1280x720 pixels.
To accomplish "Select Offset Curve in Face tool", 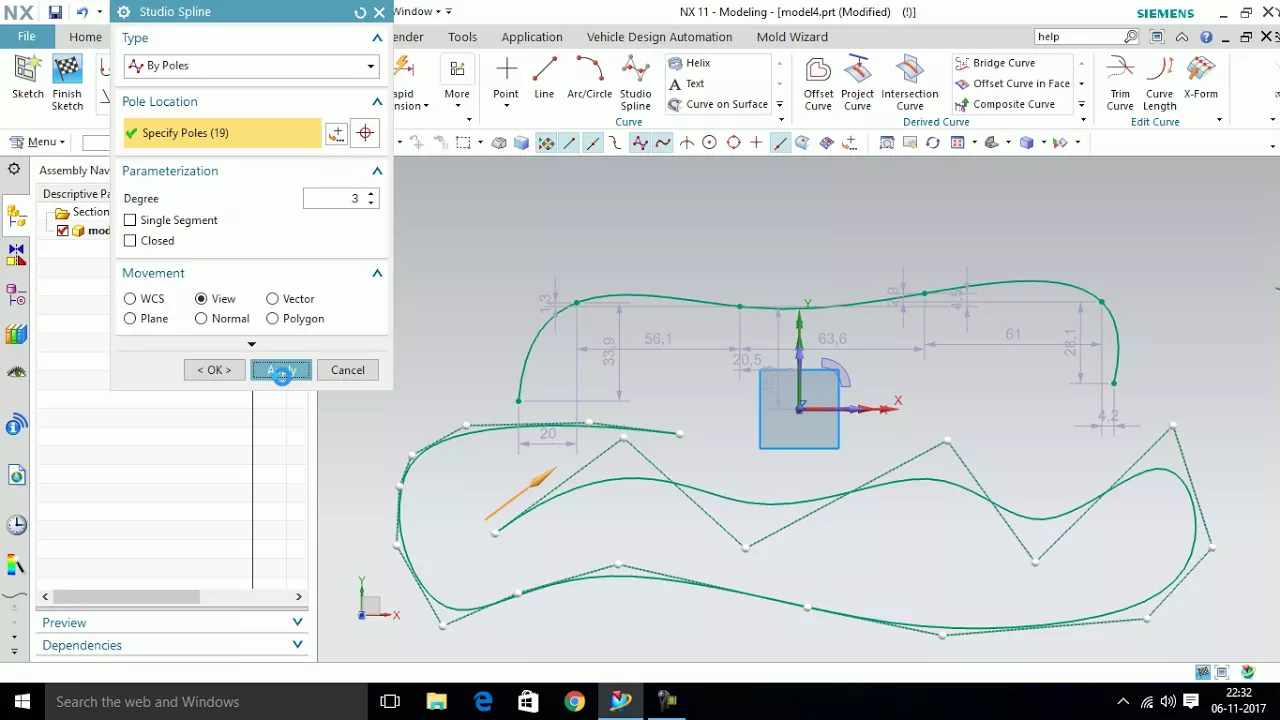I will [1012, 84].
